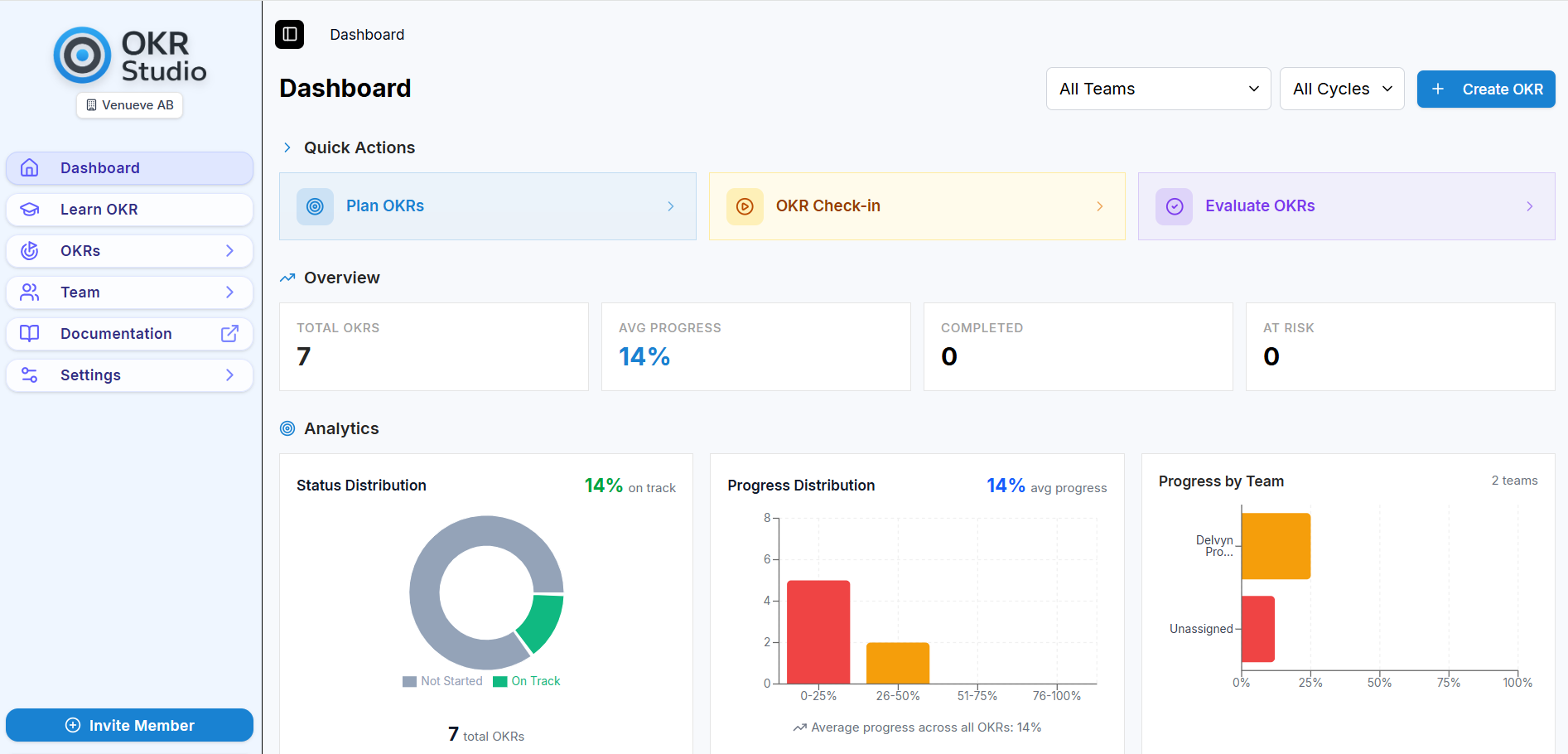The height and width of the screenshot is (754, 1568).
Task: Click the 'Status Distribution' heading
Action: (x=361, y=486)
